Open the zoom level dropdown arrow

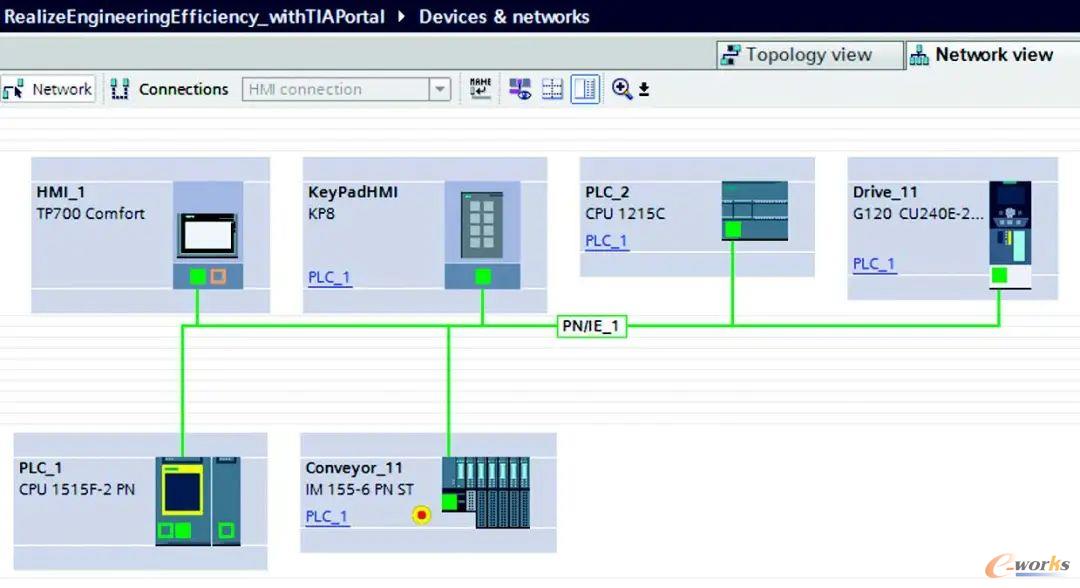tap(644, 90)
